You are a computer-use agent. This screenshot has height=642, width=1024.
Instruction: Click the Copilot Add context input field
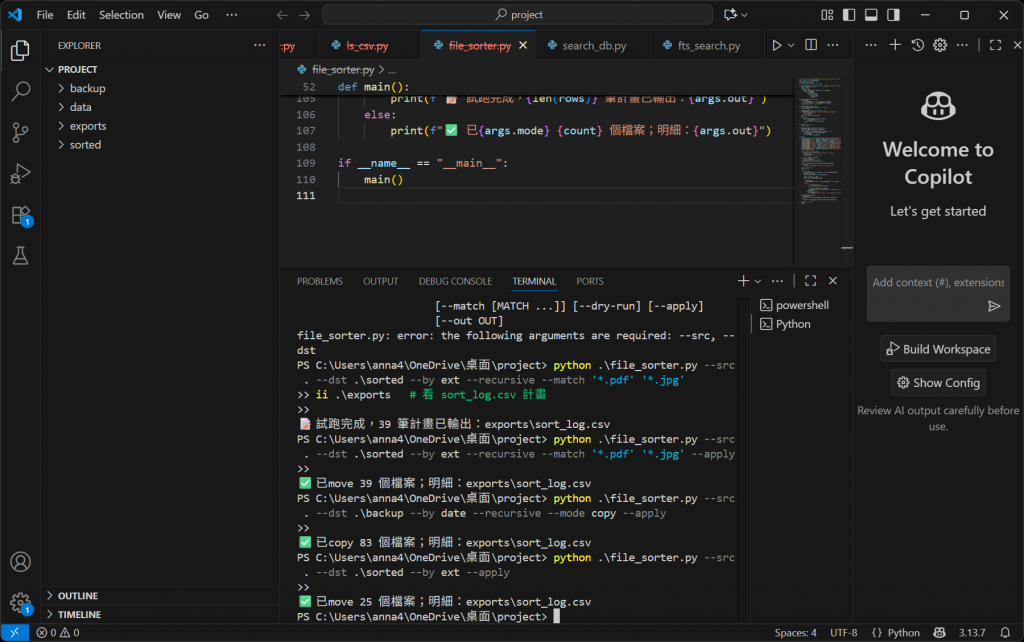click(x=925, y=283)
